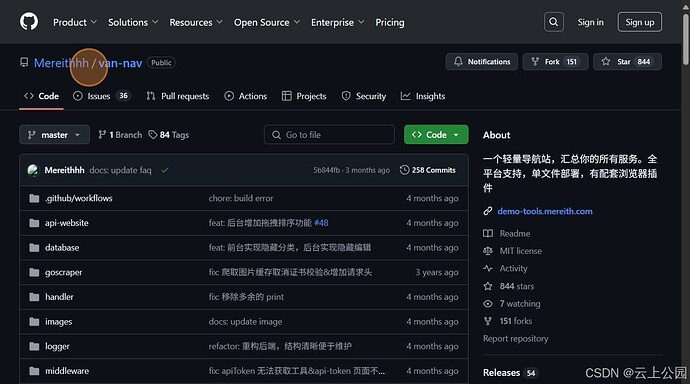The image size is (690, 384).
Task: Open issue reference #48 link
Action: pyautogui.click(x=321, y=223)
